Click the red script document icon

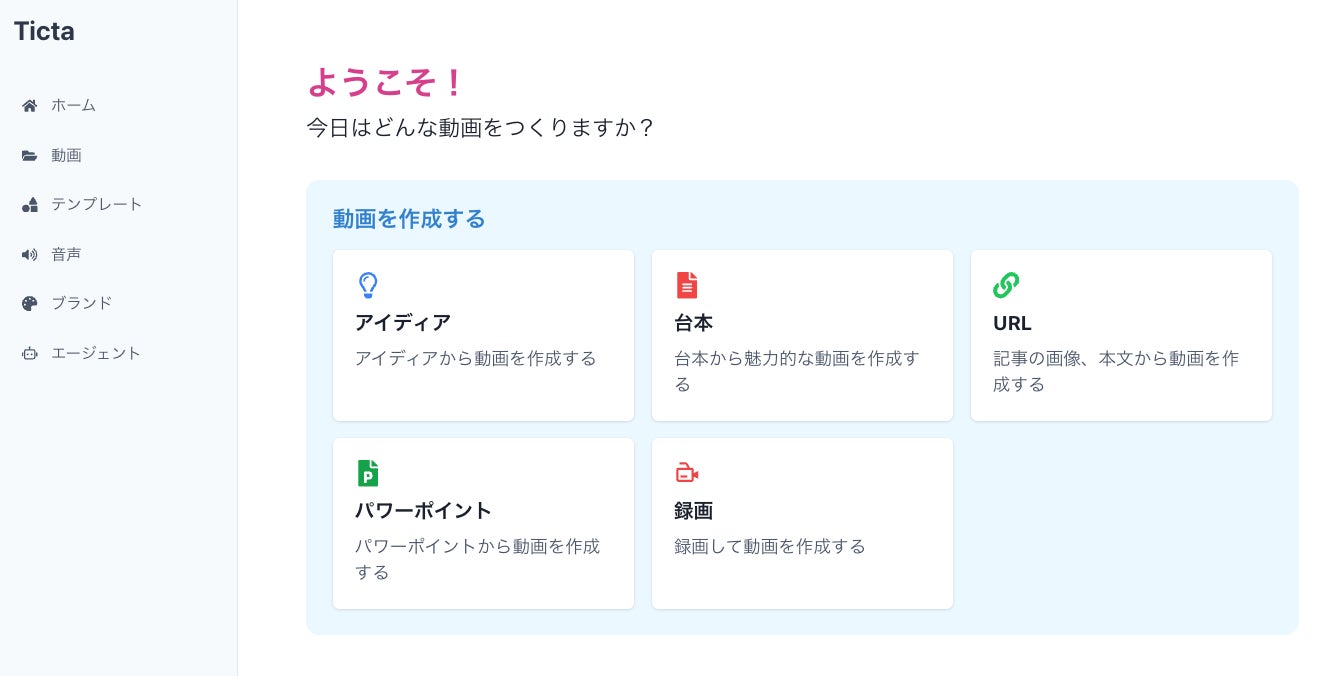(x=687, y=285)
